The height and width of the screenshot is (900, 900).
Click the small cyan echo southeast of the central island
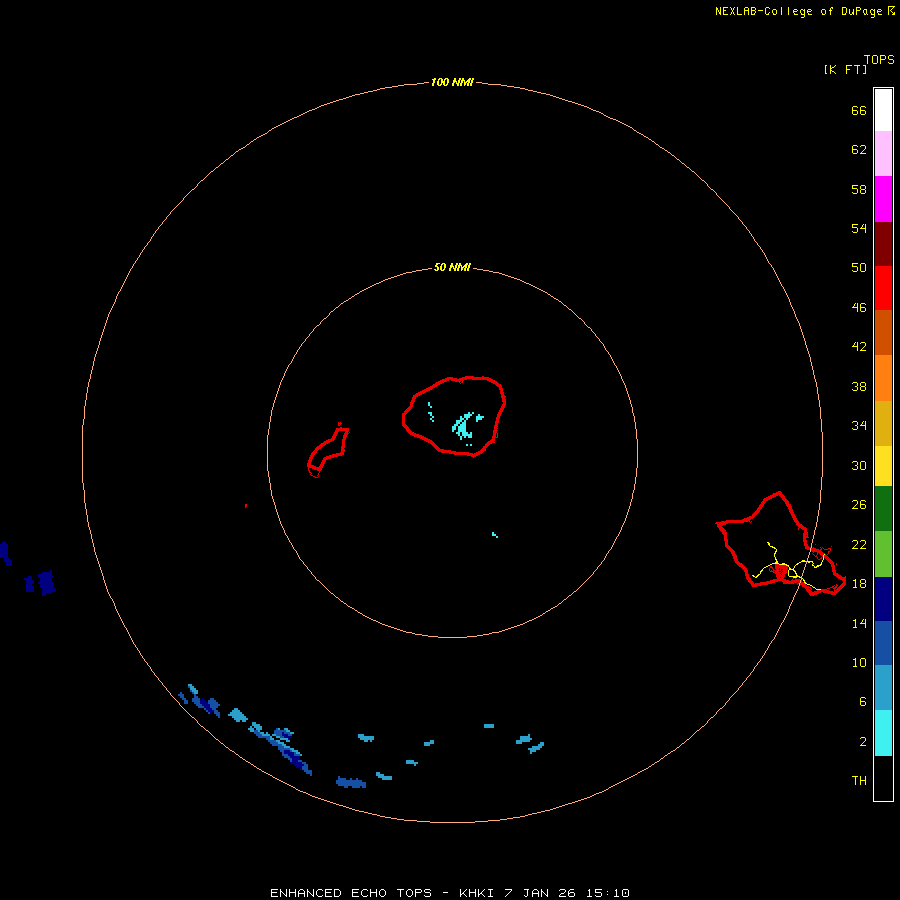[495, 535]
